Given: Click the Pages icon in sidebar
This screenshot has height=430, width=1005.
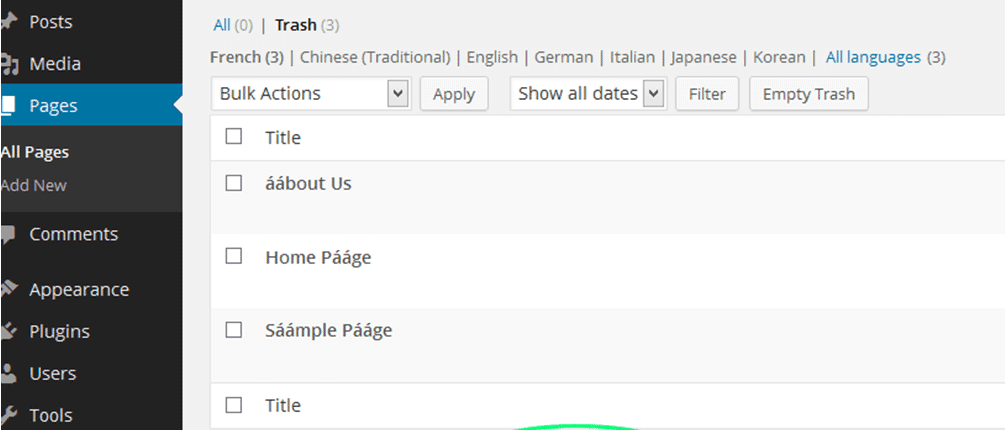Looking at the screenshot, I should tap(9, 106).
